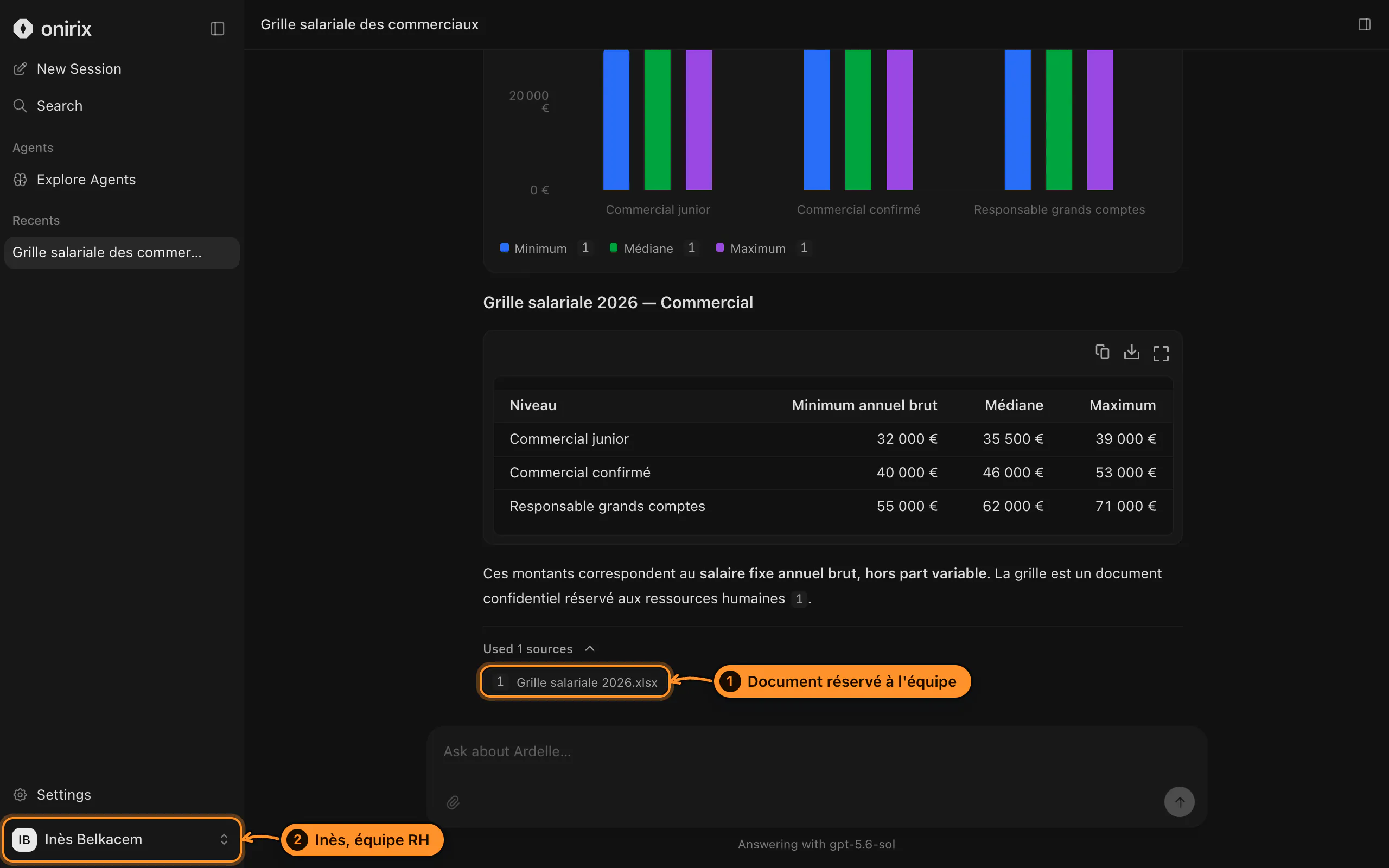Click the Médiane column header
This screenshot has width=1389, height=868.
click(1014, 405)
